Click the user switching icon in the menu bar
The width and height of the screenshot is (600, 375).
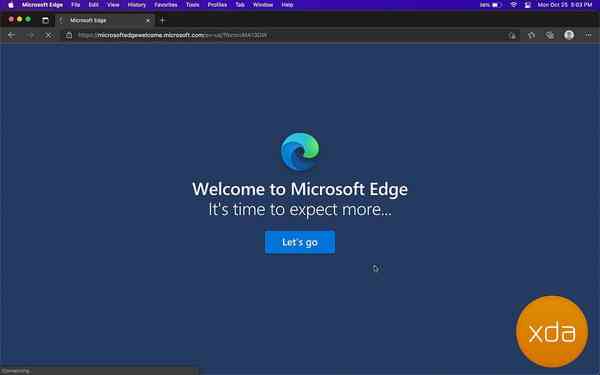[x=528, y=5]
